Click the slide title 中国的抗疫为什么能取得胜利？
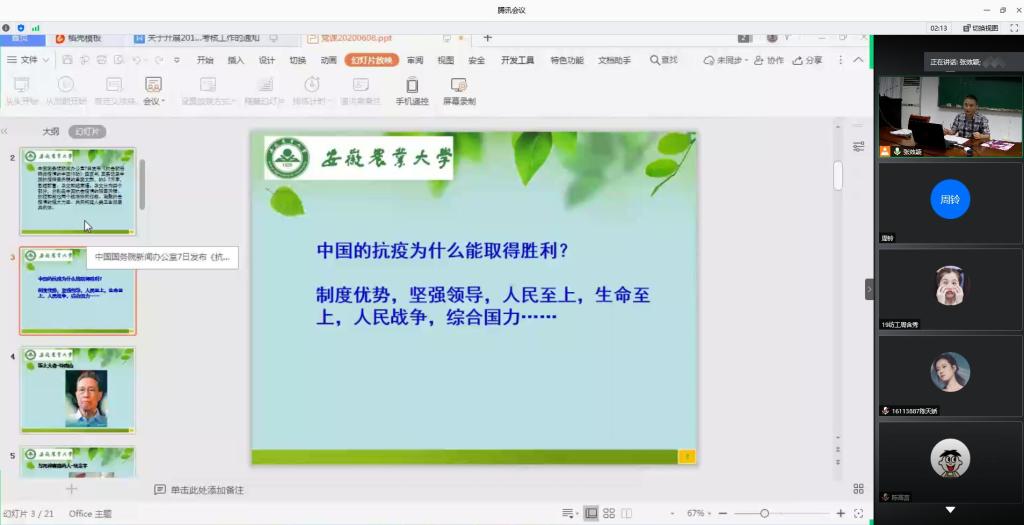The width and height of the screenshot is (1024, 525). [443, 251]
